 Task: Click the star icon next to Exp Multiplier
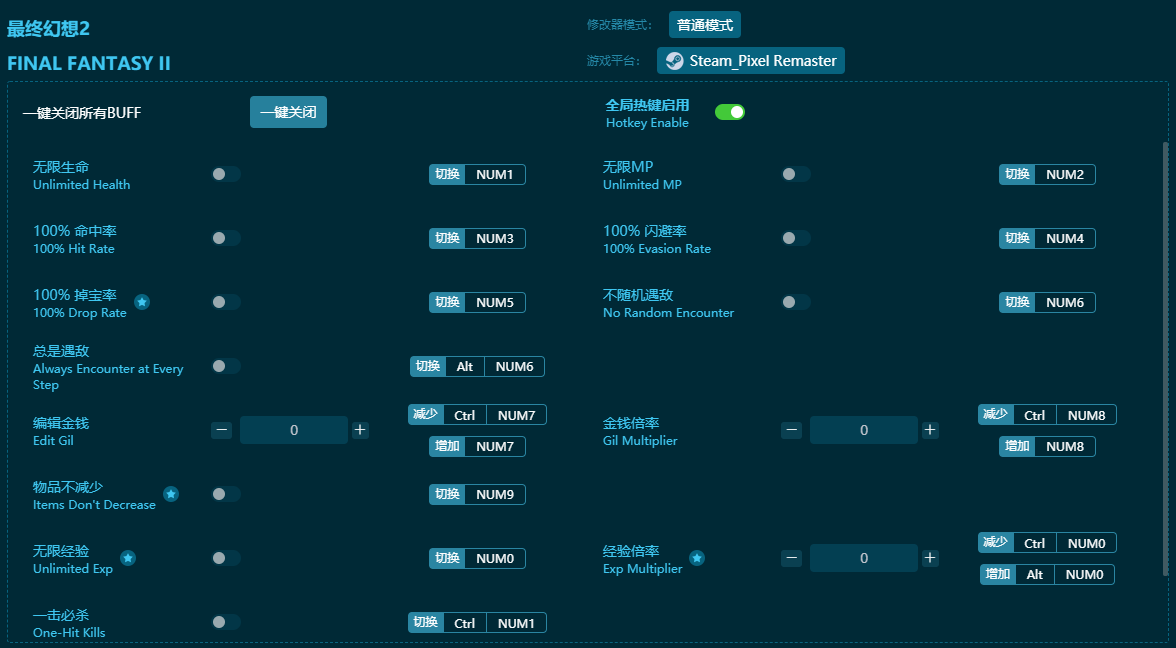point(697,558)
